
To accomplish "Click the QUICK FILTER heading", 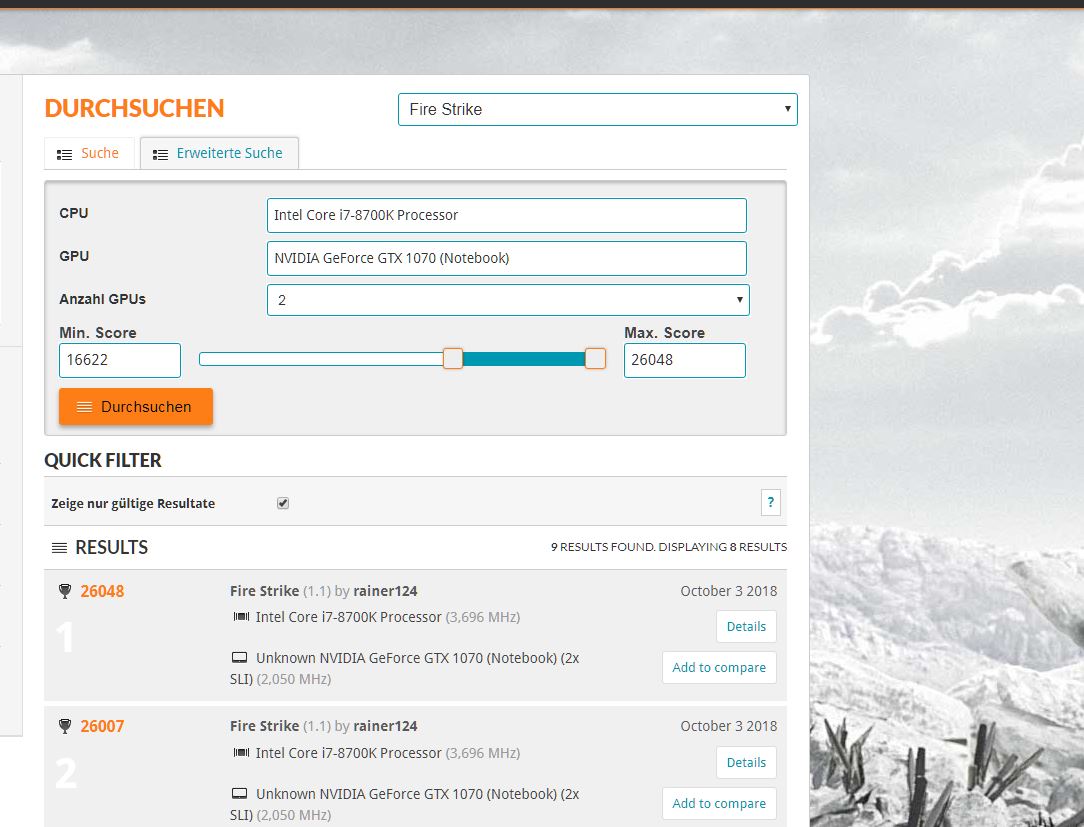I will click(102, 461).
